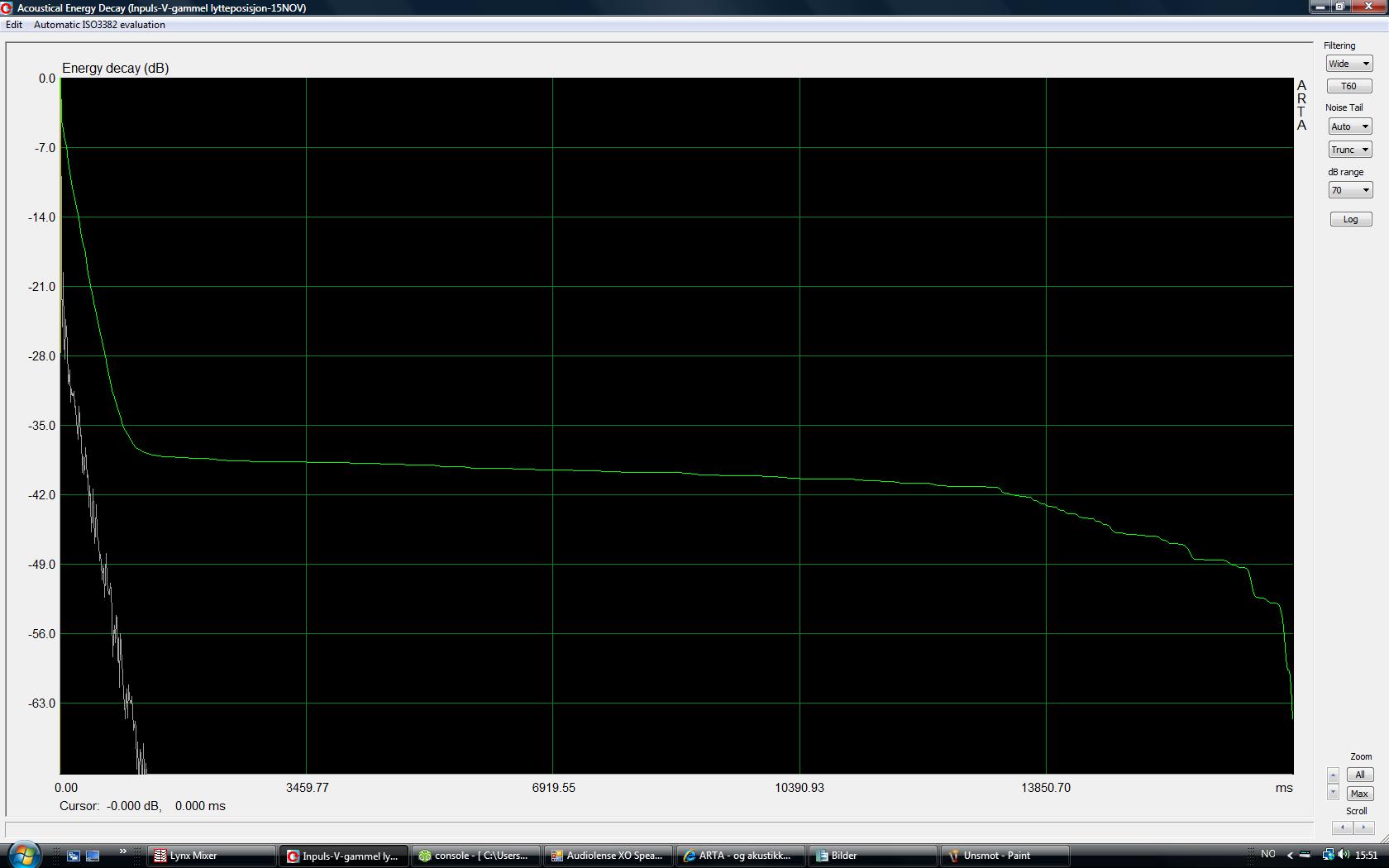Click the 13850.70 time axis label

[x=1046, y=788]
